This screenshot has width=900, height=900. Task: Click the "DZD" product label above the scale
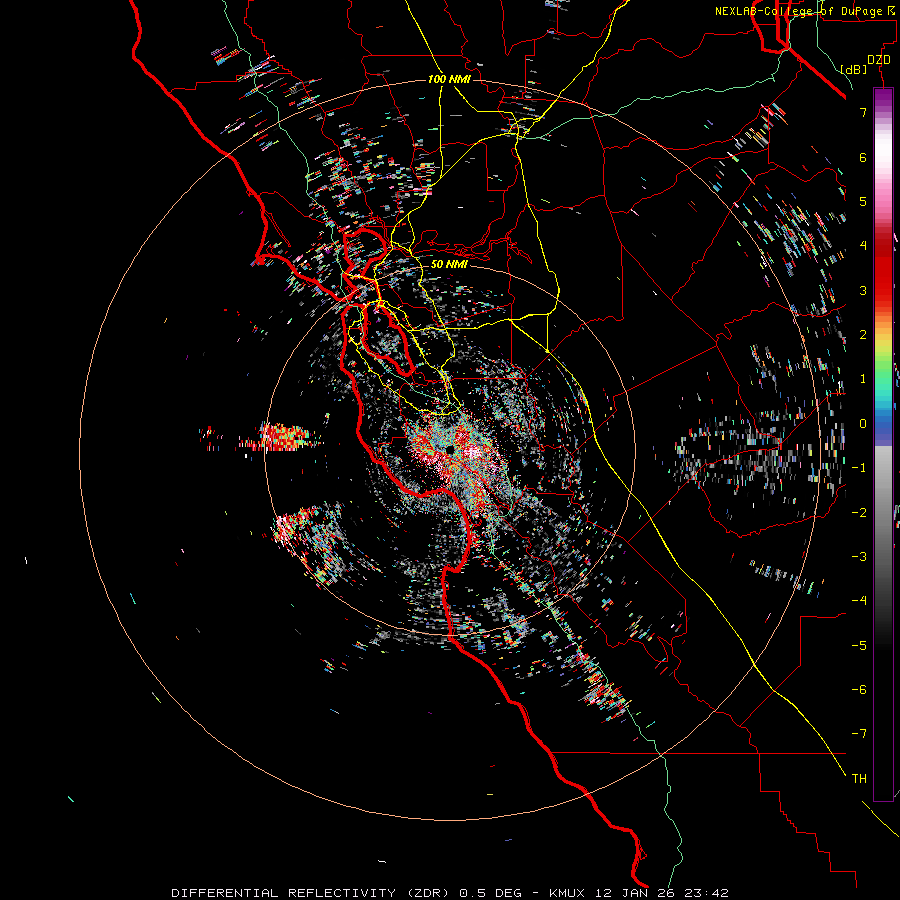point(879,60)
